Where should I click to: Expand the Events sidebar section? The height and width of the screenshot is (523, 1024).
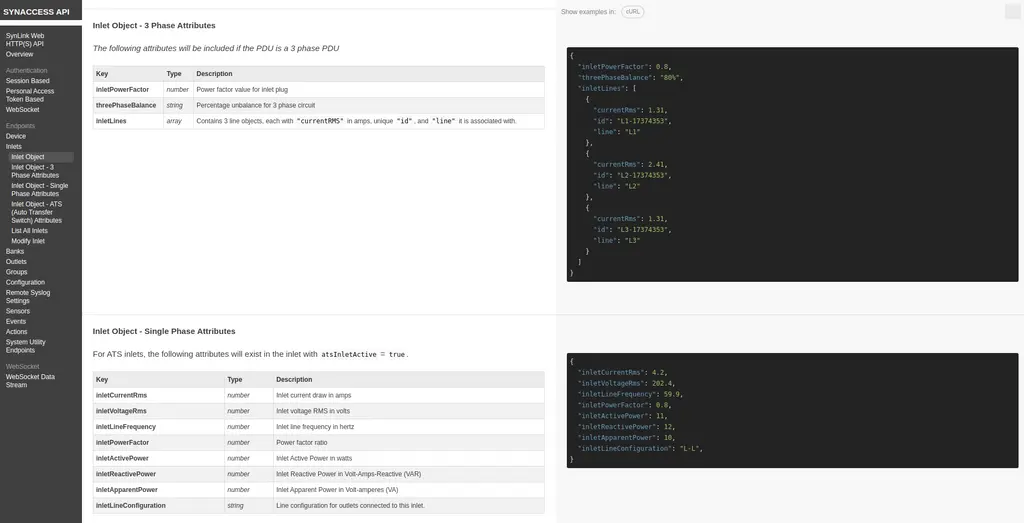(x=16, y=322)
